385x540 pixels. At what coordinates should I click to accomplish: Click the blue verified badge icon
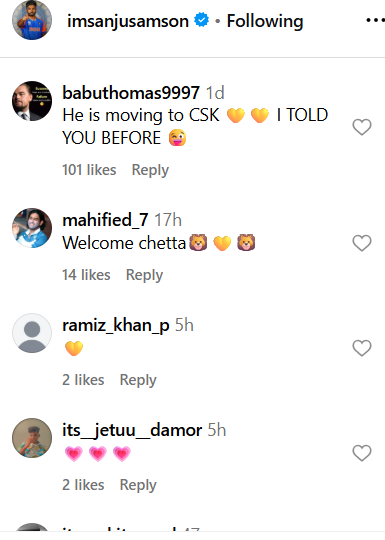click(201, 20)
